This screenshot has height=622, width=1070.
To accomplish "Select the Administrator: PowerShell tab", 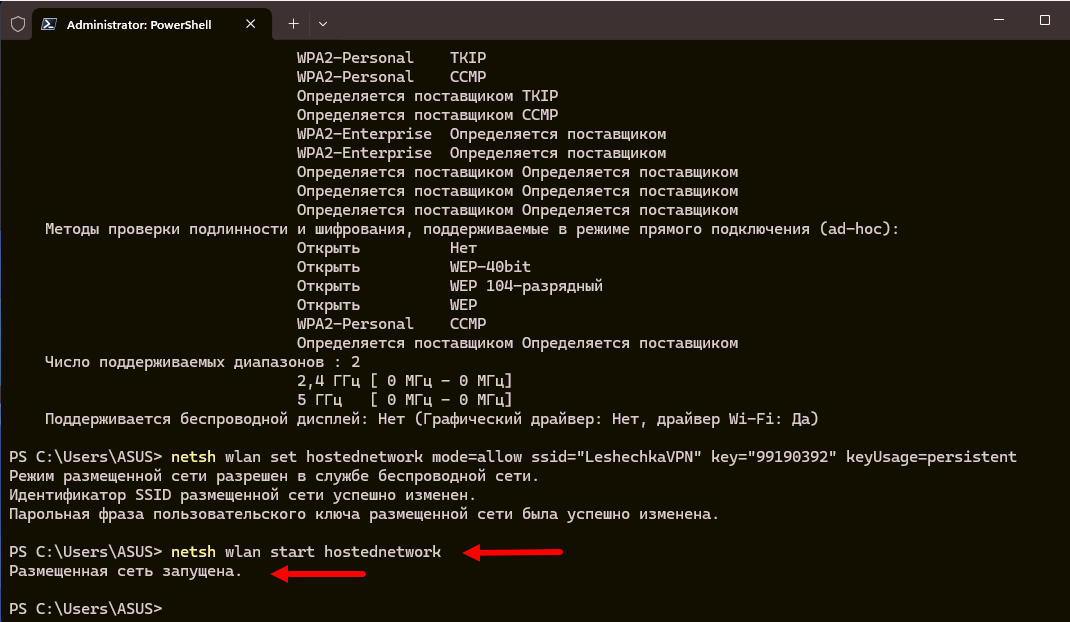I will (139, 25).
